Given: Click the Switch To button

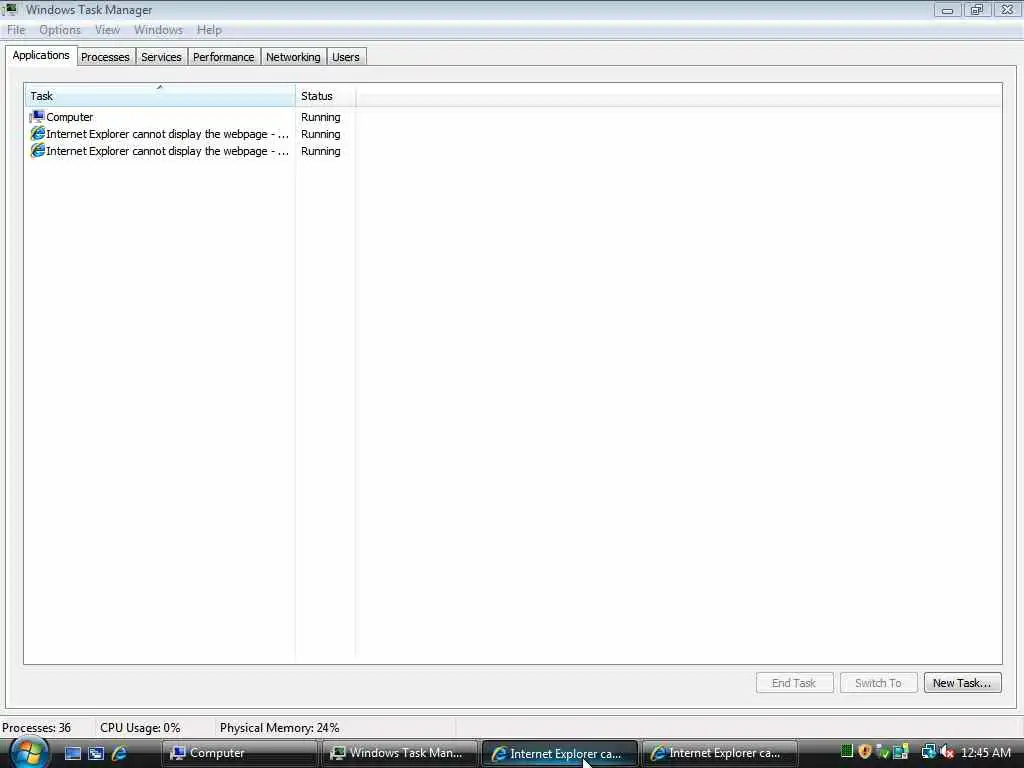Looking at the screenshot, I should [878, 683].
